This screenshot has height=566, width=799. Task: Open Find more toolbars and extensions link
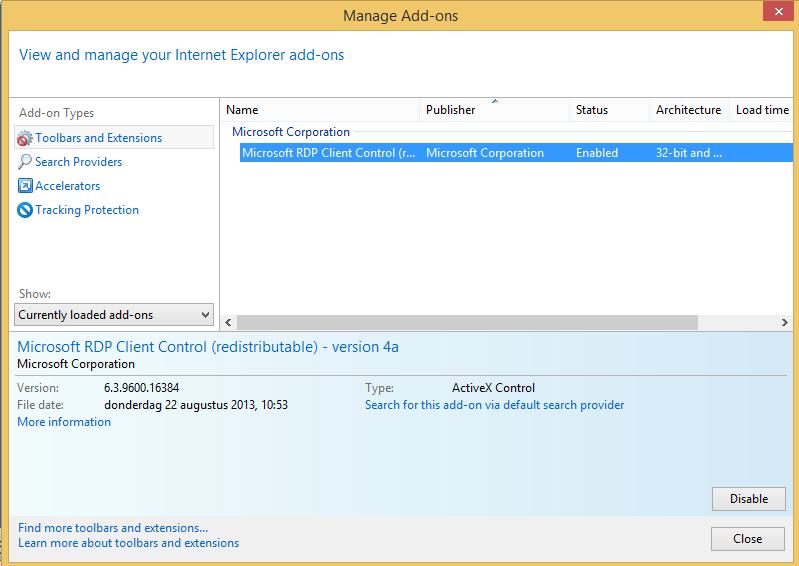coord(113,528)
